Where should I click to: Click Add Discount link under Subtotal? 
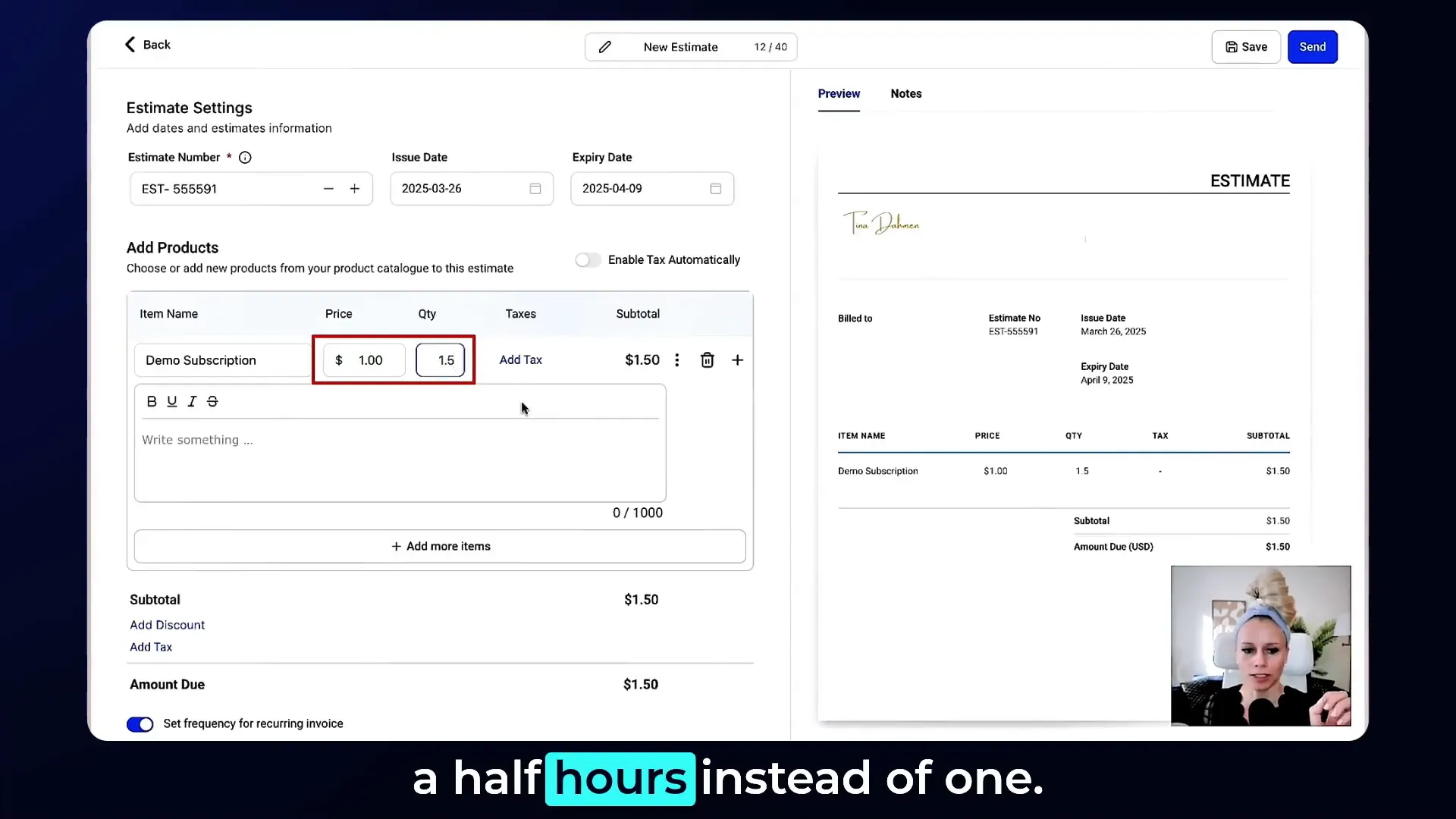[167, 626]
